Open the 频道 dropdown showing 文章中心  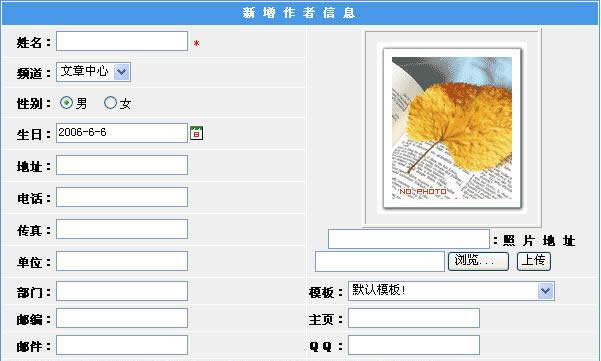[x=94, y=72]
